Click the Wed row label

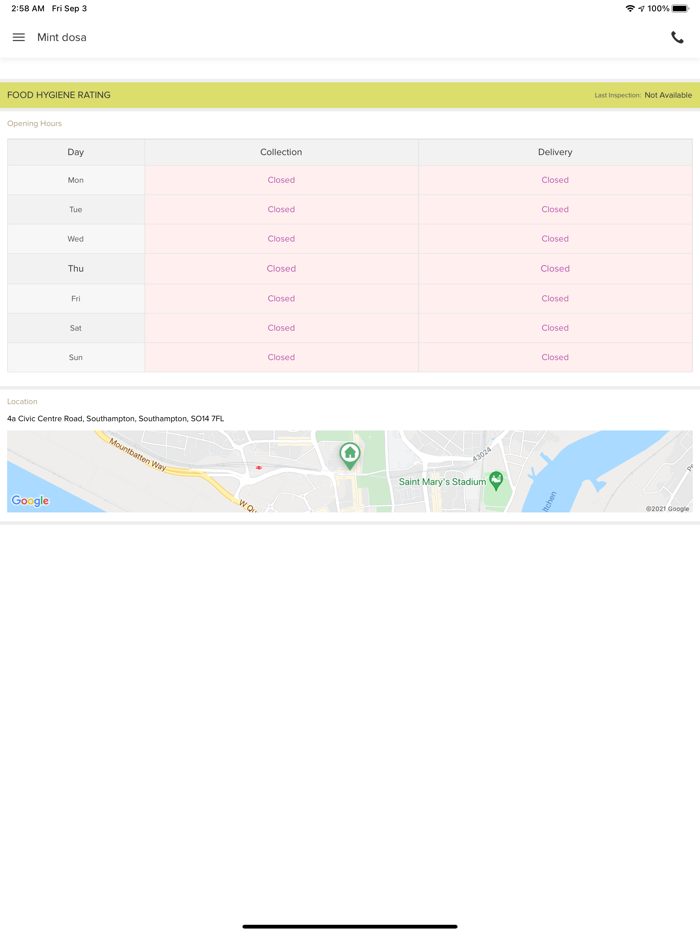pos(76,239)
